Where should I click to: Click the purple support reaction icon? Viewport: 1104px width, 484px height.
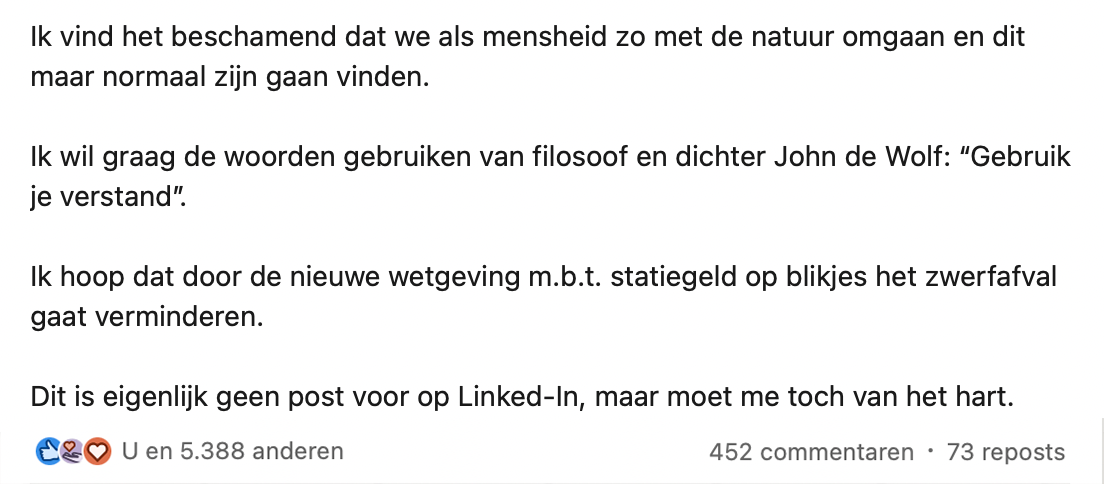[x=70, y=452]
